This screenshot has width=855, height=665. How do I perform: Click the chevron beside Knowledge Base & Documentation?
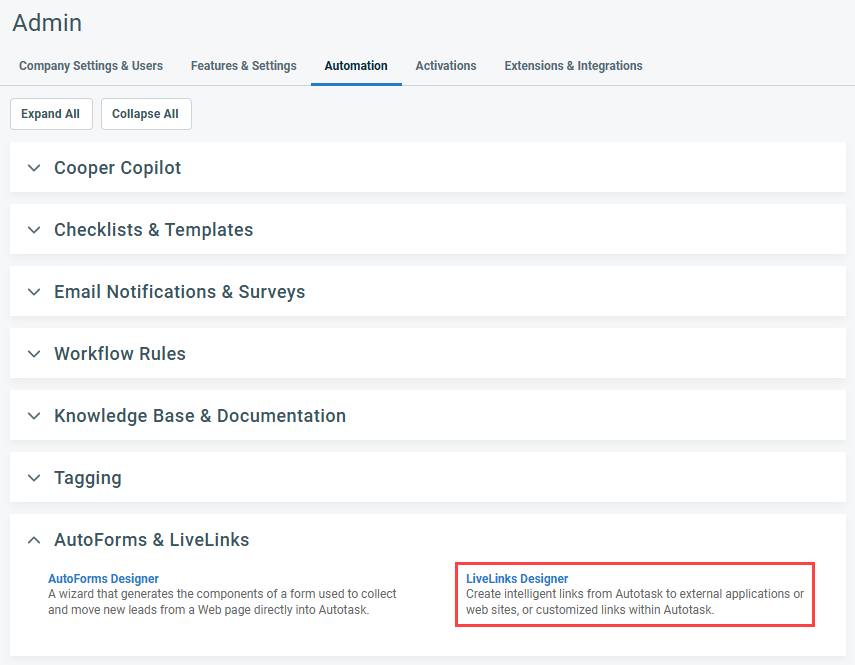[34, 416]
